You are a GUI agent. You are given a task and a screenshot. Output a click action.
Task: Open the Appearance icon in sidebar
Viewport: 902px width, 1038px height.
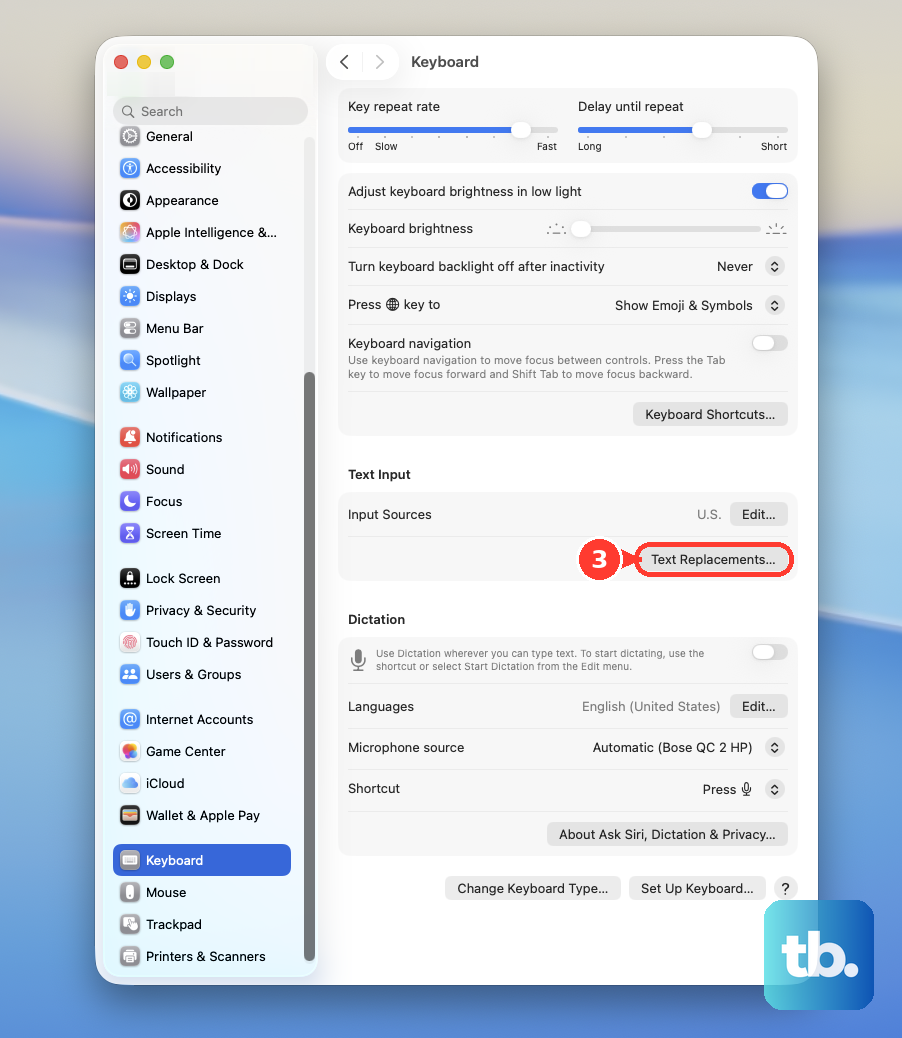tap(130, 200)
